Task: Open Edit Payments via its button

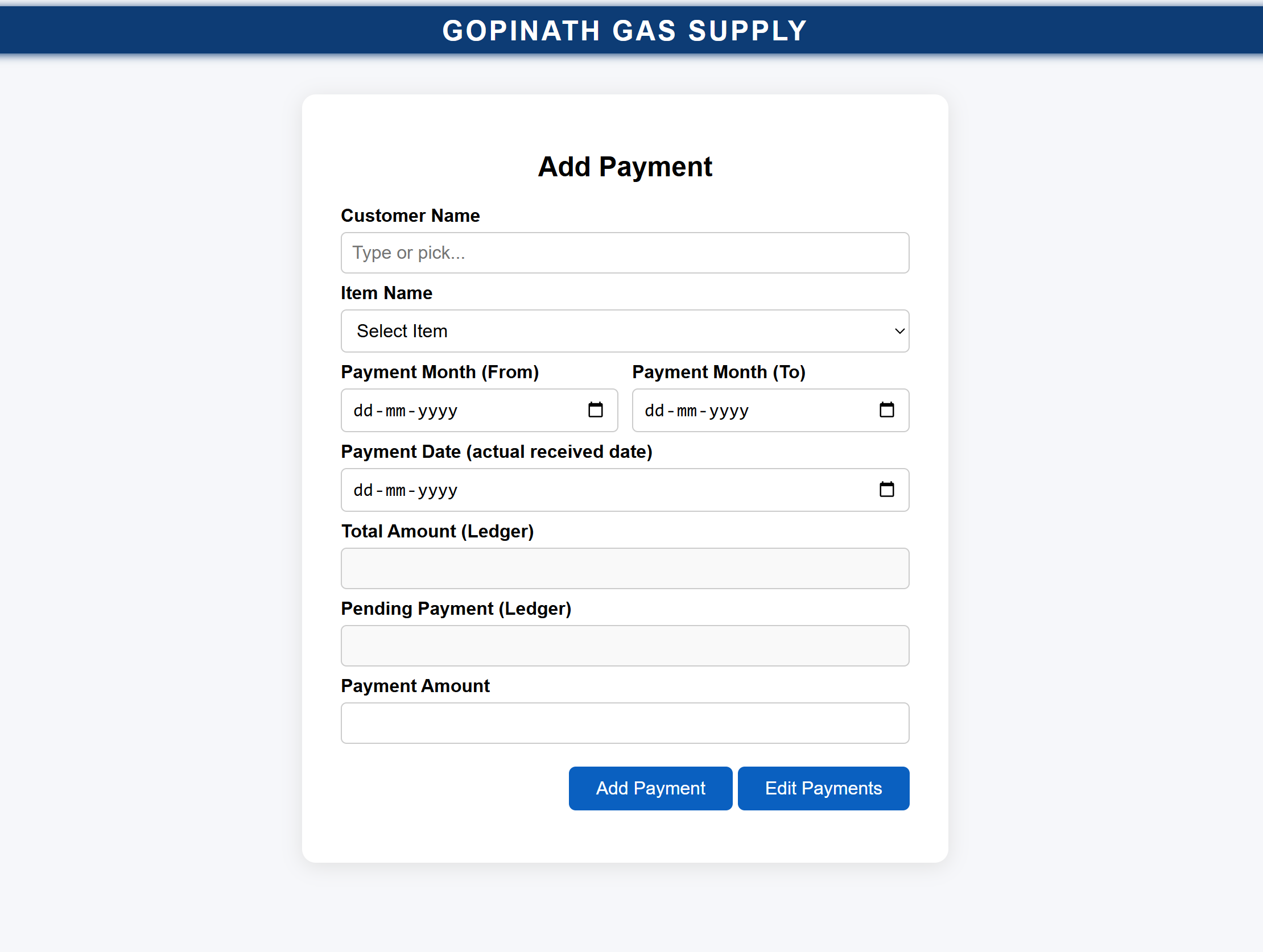Action: pyautogui.click(x=823, y=788)
